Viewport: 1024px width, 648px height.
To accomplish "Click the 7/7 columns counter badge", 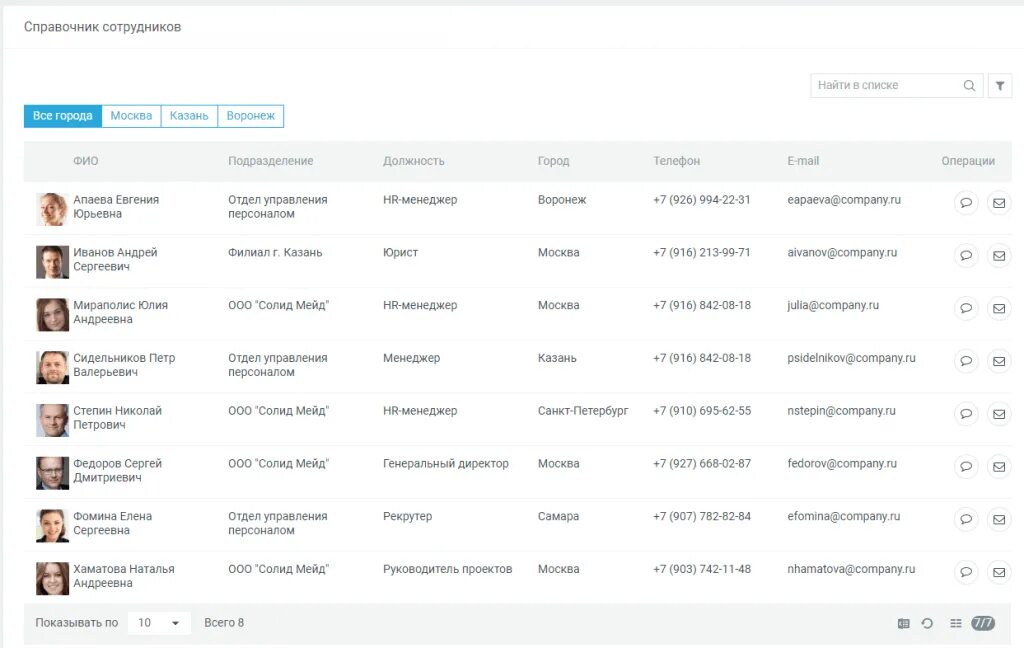I will [x=983, y=623].
